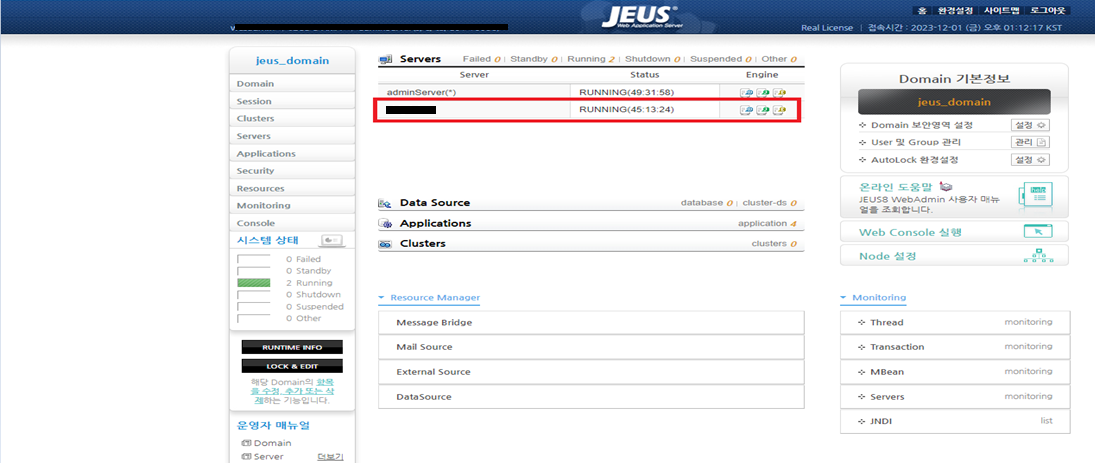Screen dimensions: 1095x473
Task: Open Transaction monitoring
Action: [x=955, y=347]
